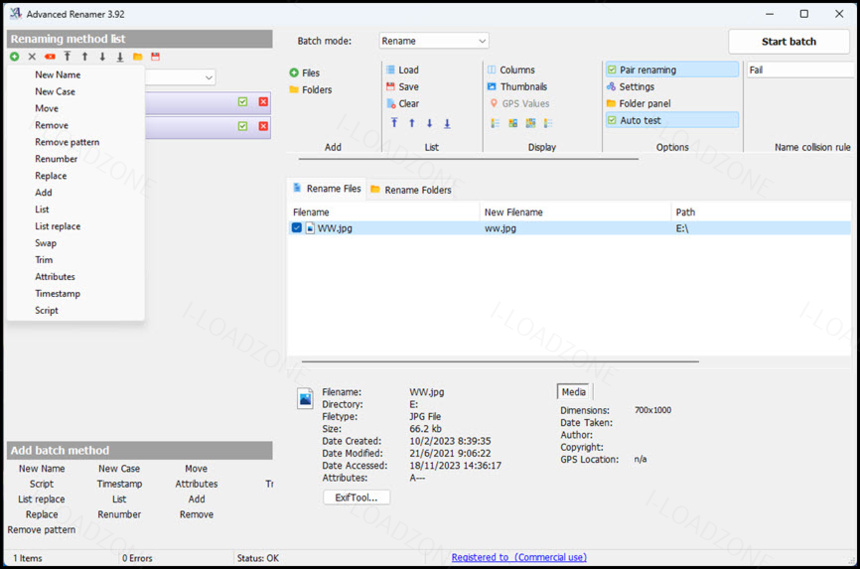The image size is (860, 569).
Task: Toggle green enable check of first method
Action: point(242,102)
